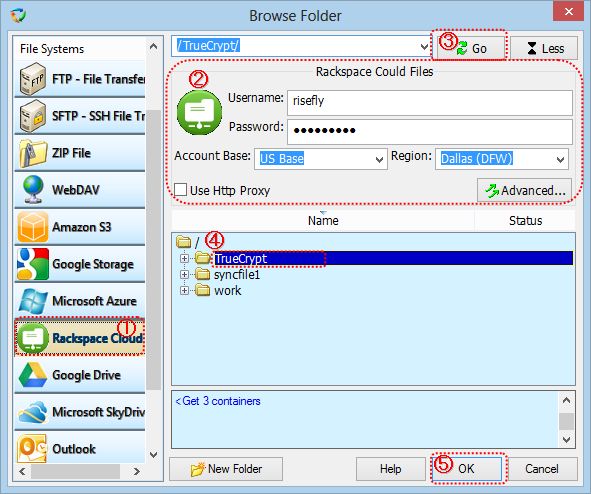
Task: Expand the syncfile1 tree node
Action: pyautogui.click(x=184, y=275)
